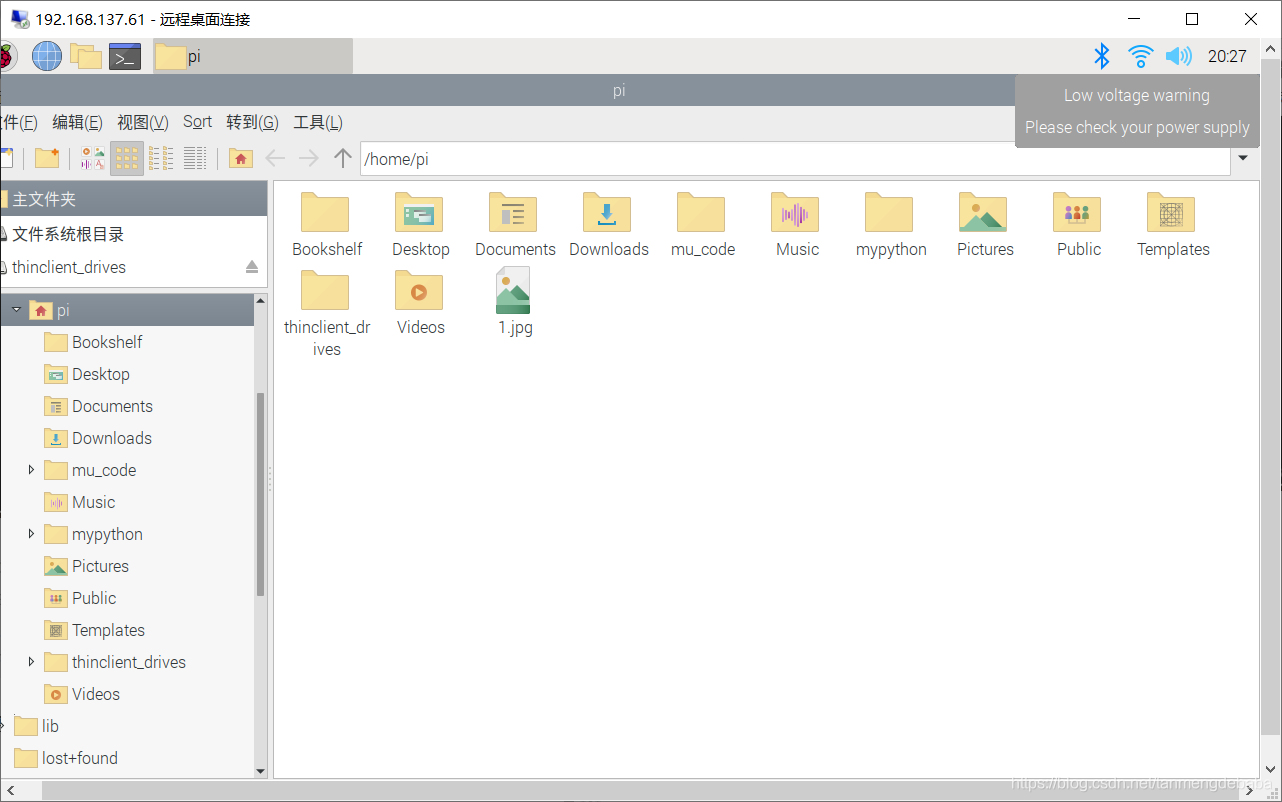The width and height of the screenshot is (1282, 802).
Task: Open the address bar history dropdown
Action: [1244, 158]
